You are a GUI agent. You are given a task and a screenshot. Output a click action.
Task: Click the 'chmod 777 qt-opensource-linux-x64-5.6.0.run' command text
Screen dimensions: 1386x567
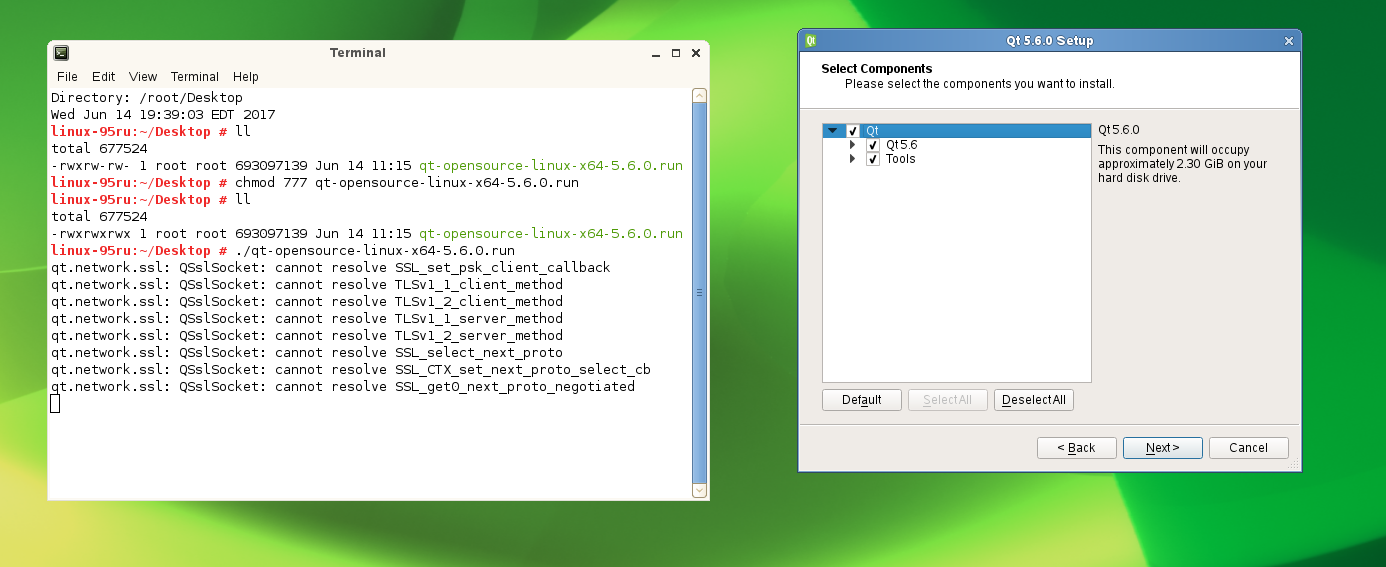click(x=407, y=183)
